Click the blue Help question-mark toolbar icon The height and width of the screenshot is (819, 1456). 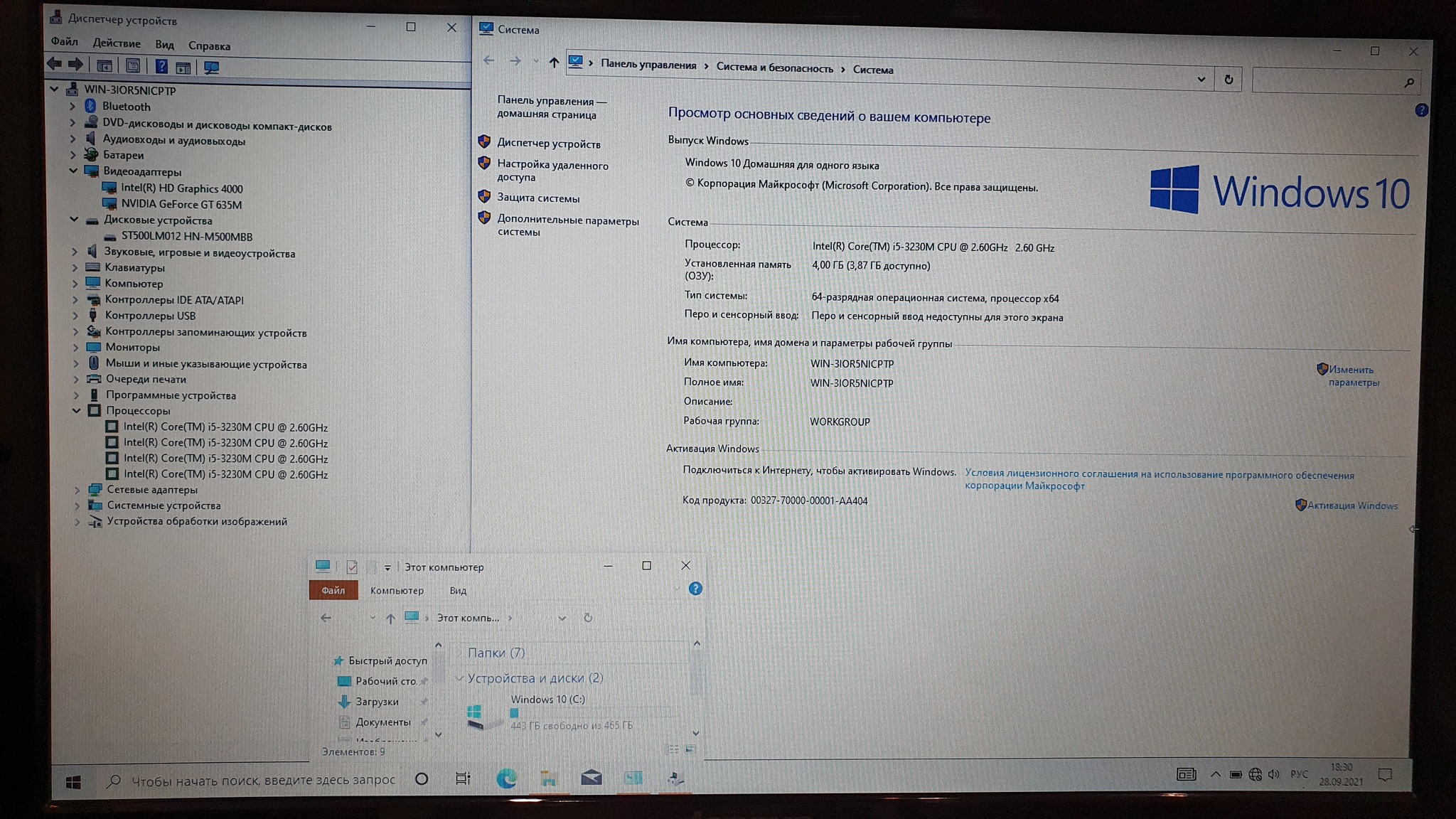161,66
